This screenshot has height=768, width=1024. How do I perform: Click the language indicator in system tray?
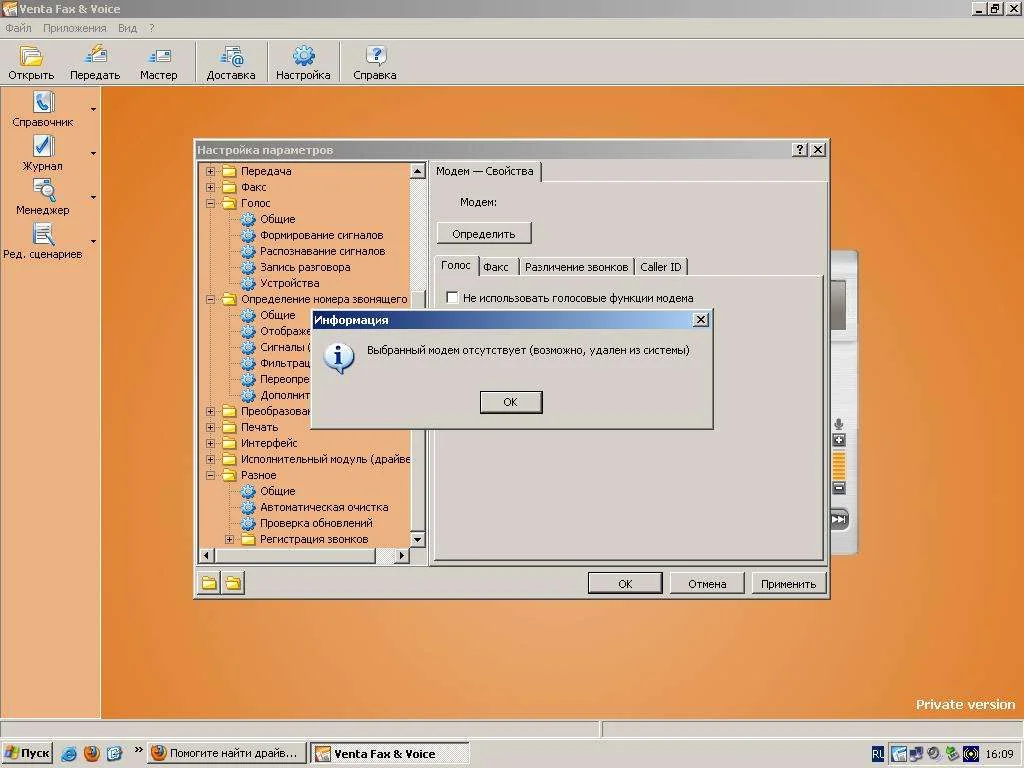coord(878,754)
